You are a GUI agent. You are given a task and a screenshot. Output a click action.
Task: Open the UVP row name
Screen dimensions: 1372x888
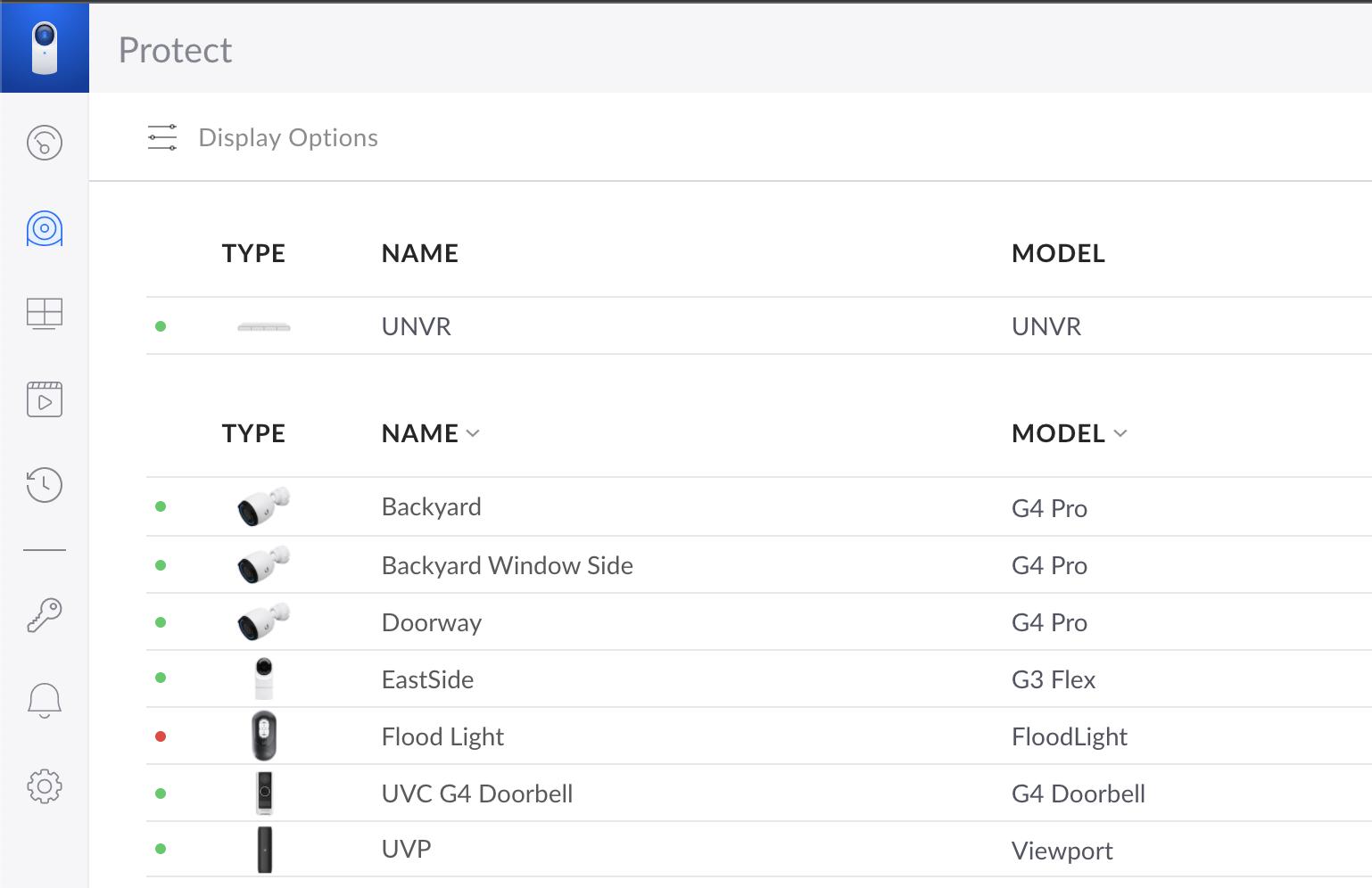point(406,849)
